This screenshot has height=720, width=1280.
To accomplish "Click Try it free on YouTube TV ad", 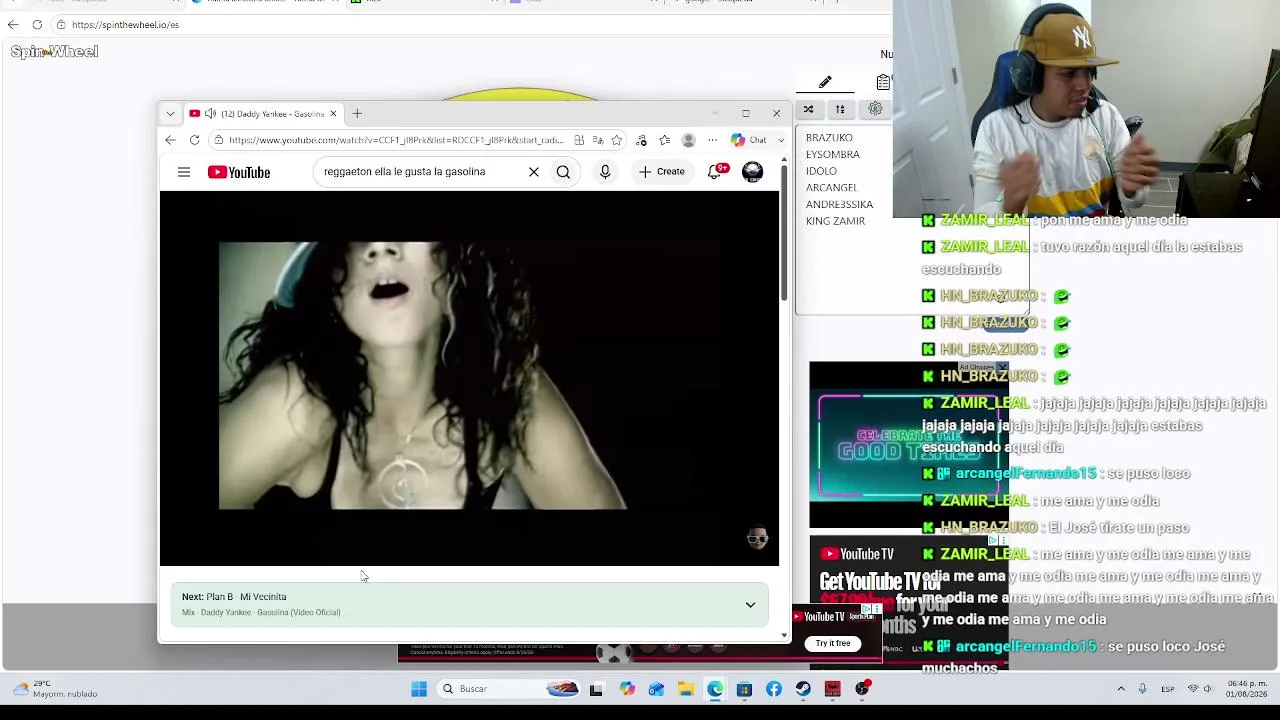I will pos(833,644).
